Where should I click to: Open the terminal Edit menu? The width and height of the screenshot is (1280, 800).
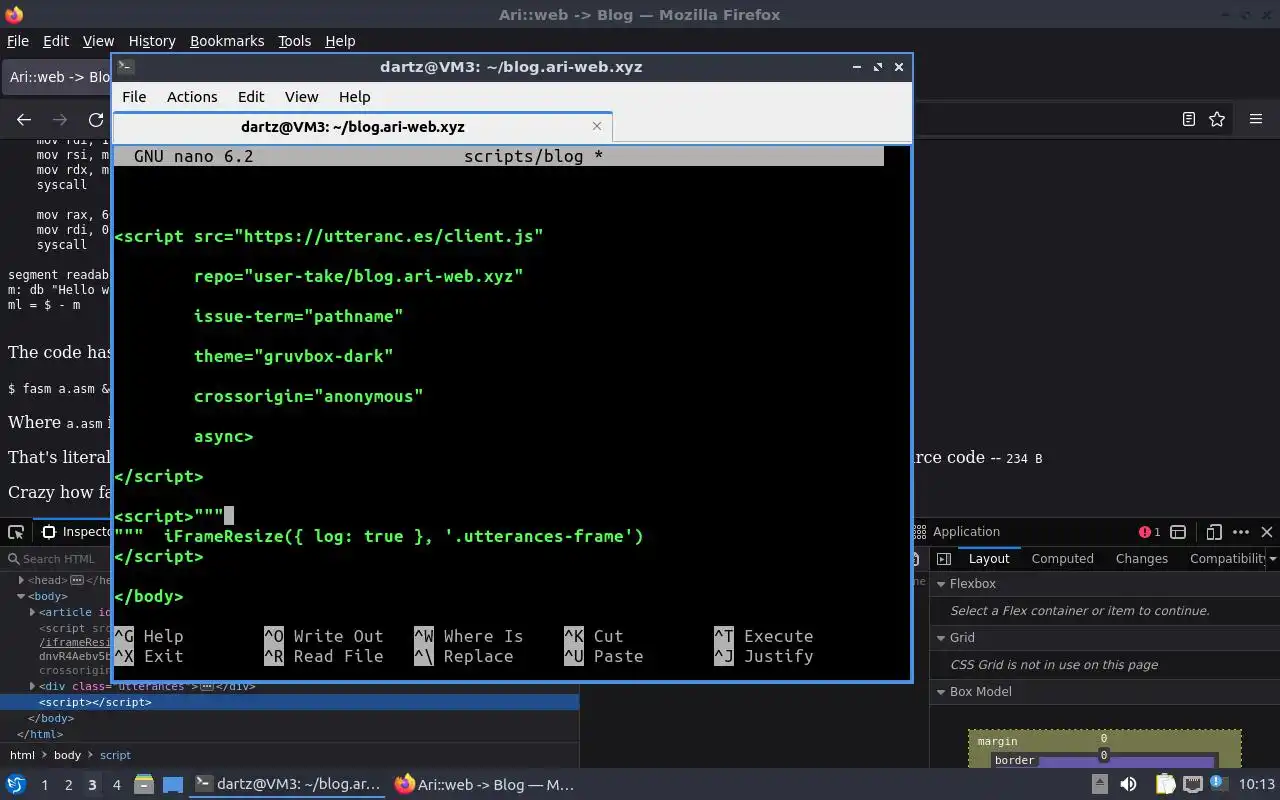(x=251, y=97)
